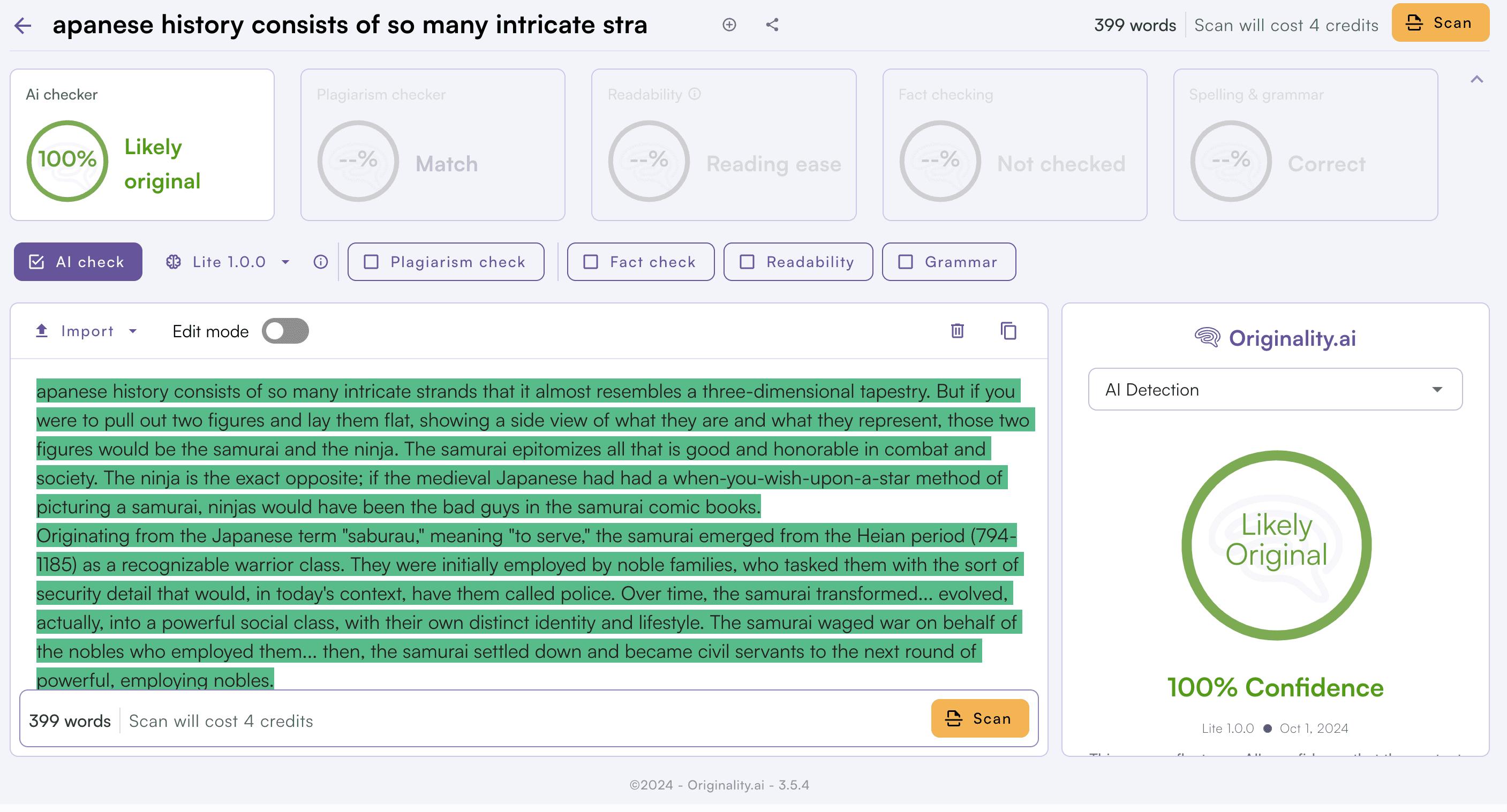Click the Originality.ai brain logo

[1207, 338]
